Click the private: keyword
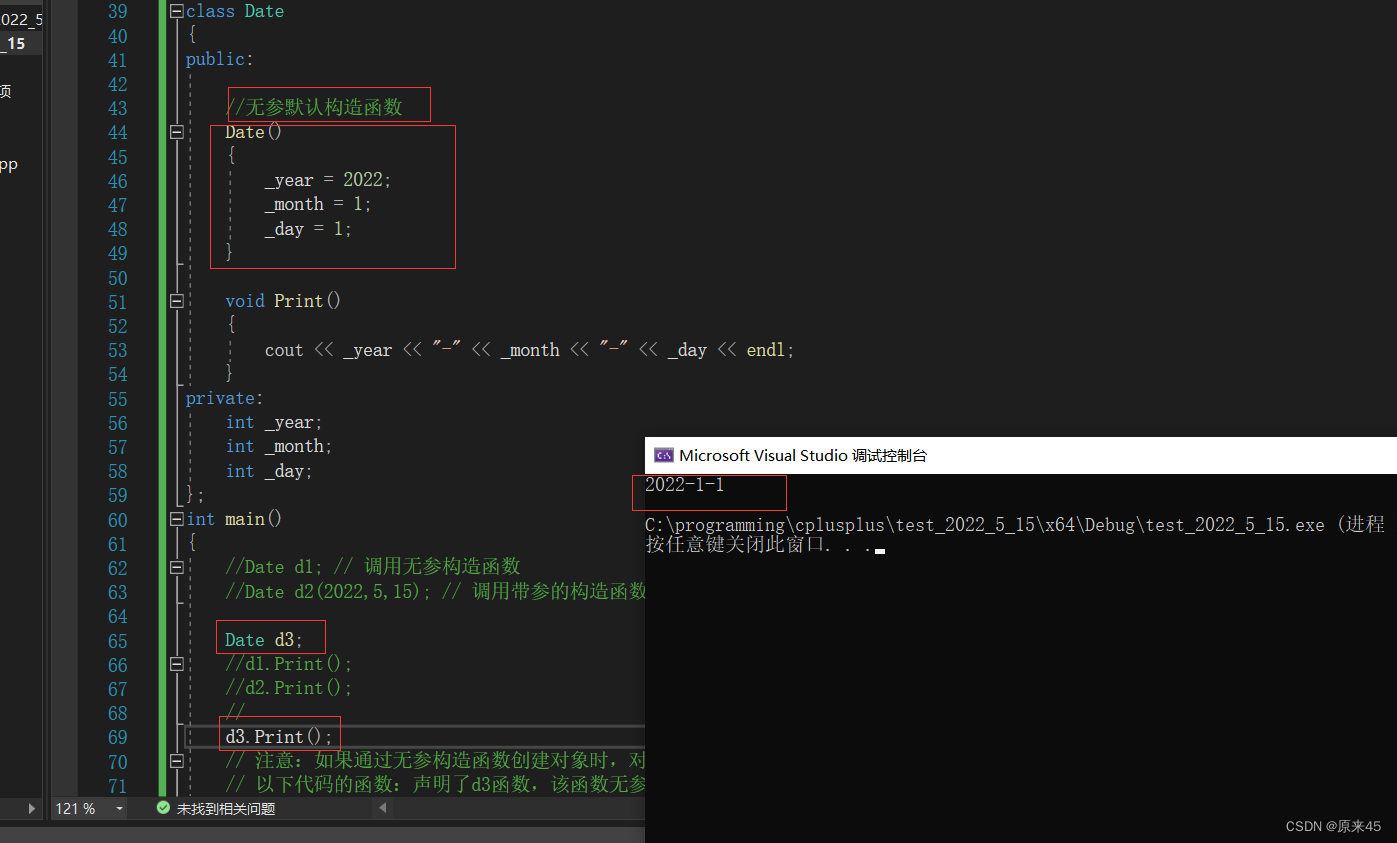 [225, 398]
